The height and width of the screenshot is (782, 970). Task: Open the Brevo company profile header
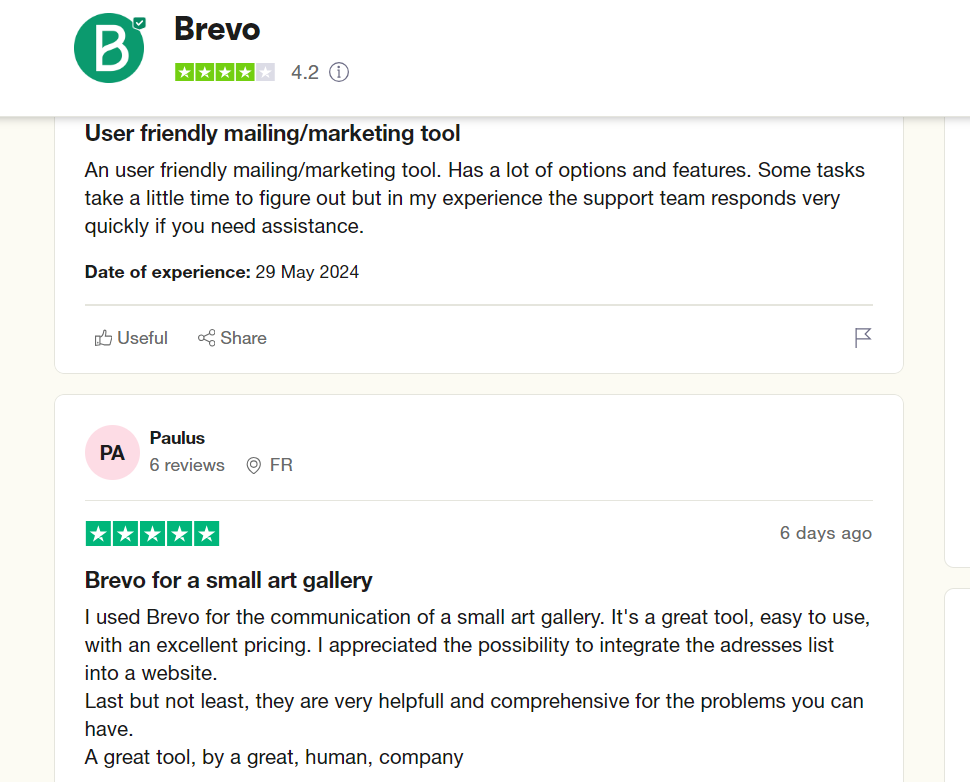pos(216,30)
